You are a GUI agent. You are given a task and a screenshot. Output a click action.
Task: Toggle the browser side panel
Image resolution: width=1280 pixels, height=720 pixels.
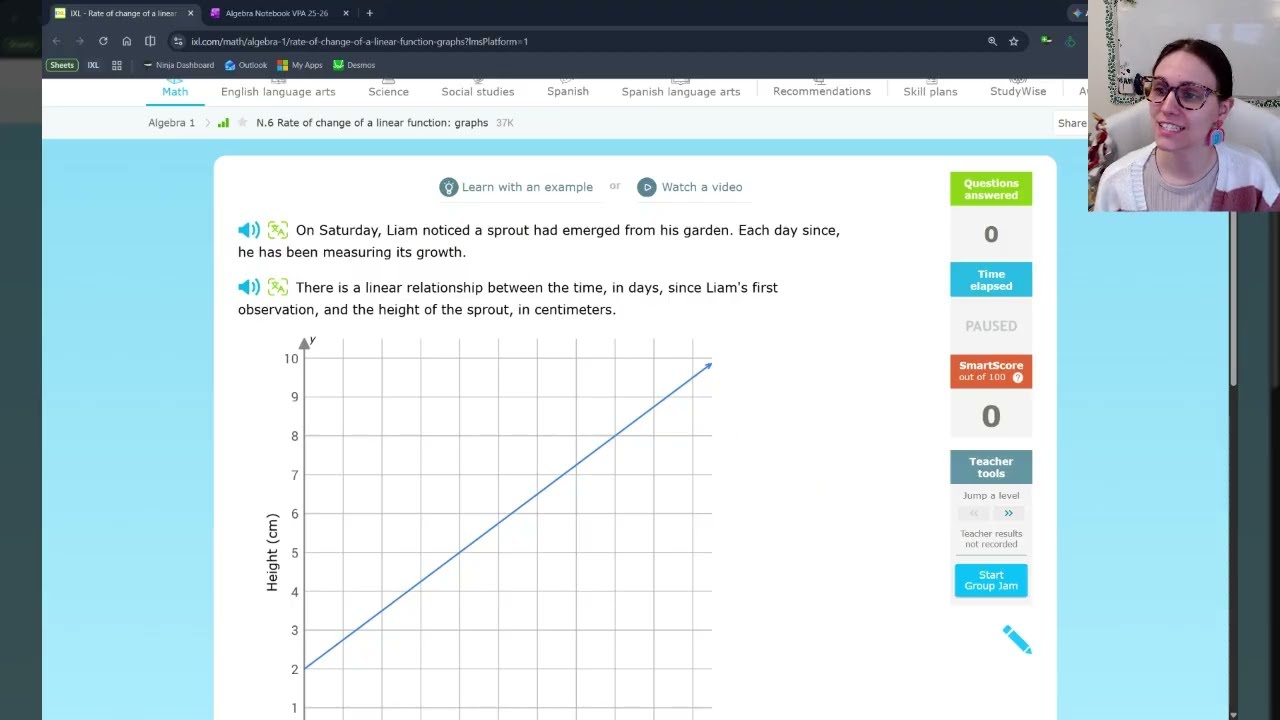(x=150, y=41)
